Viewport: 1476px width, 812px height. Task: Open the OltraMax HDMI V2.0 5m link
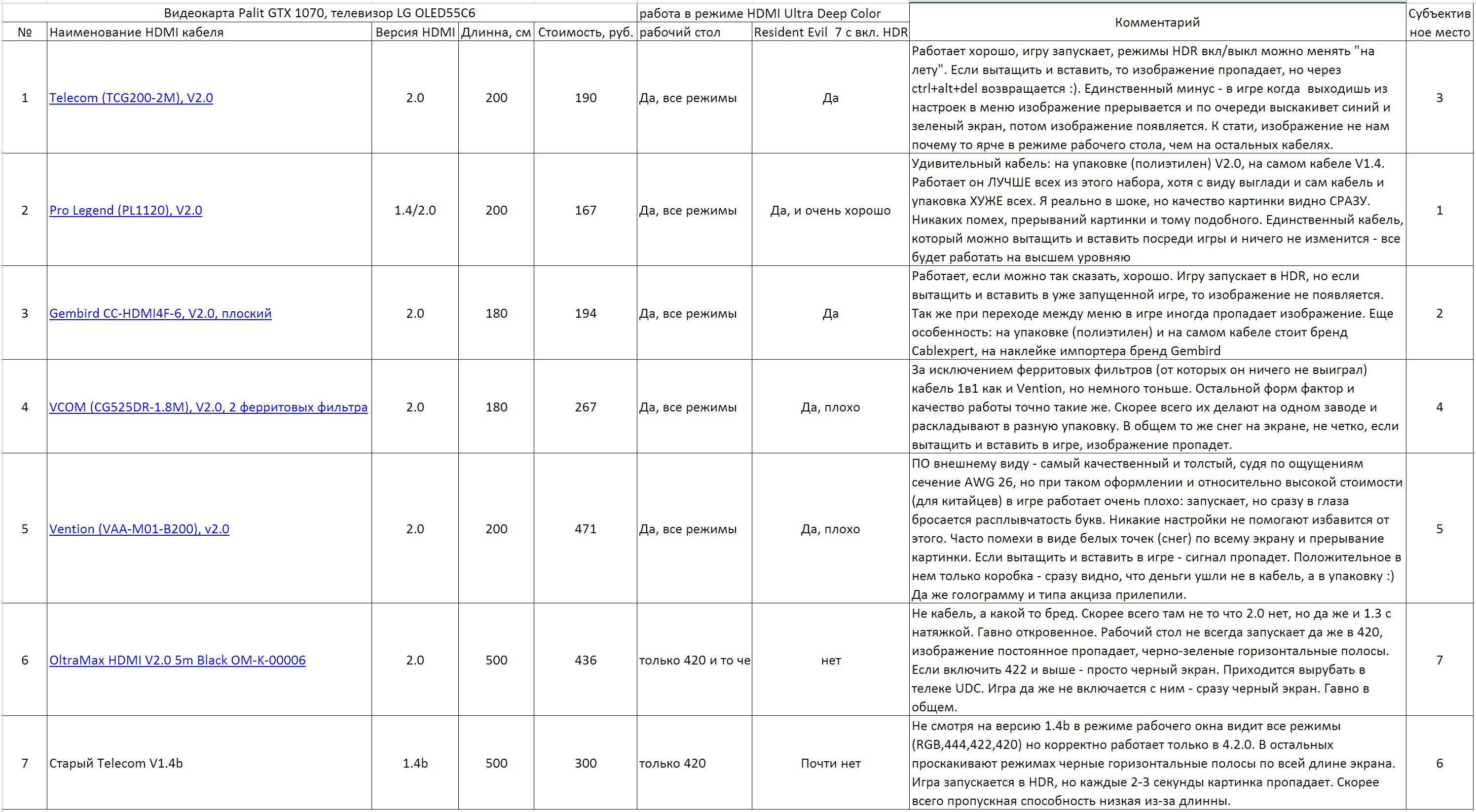coord(177,660)
